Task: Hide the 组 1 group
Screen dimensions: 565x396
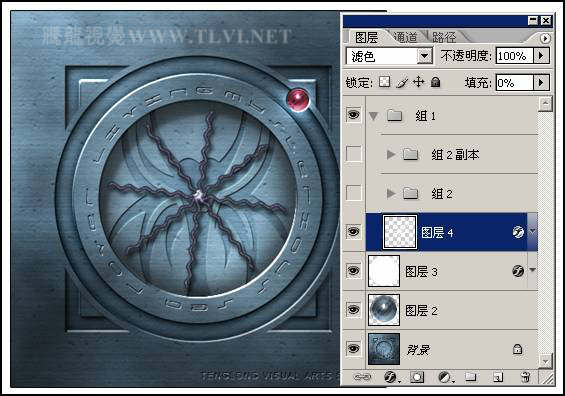Action: coord(353,115)
